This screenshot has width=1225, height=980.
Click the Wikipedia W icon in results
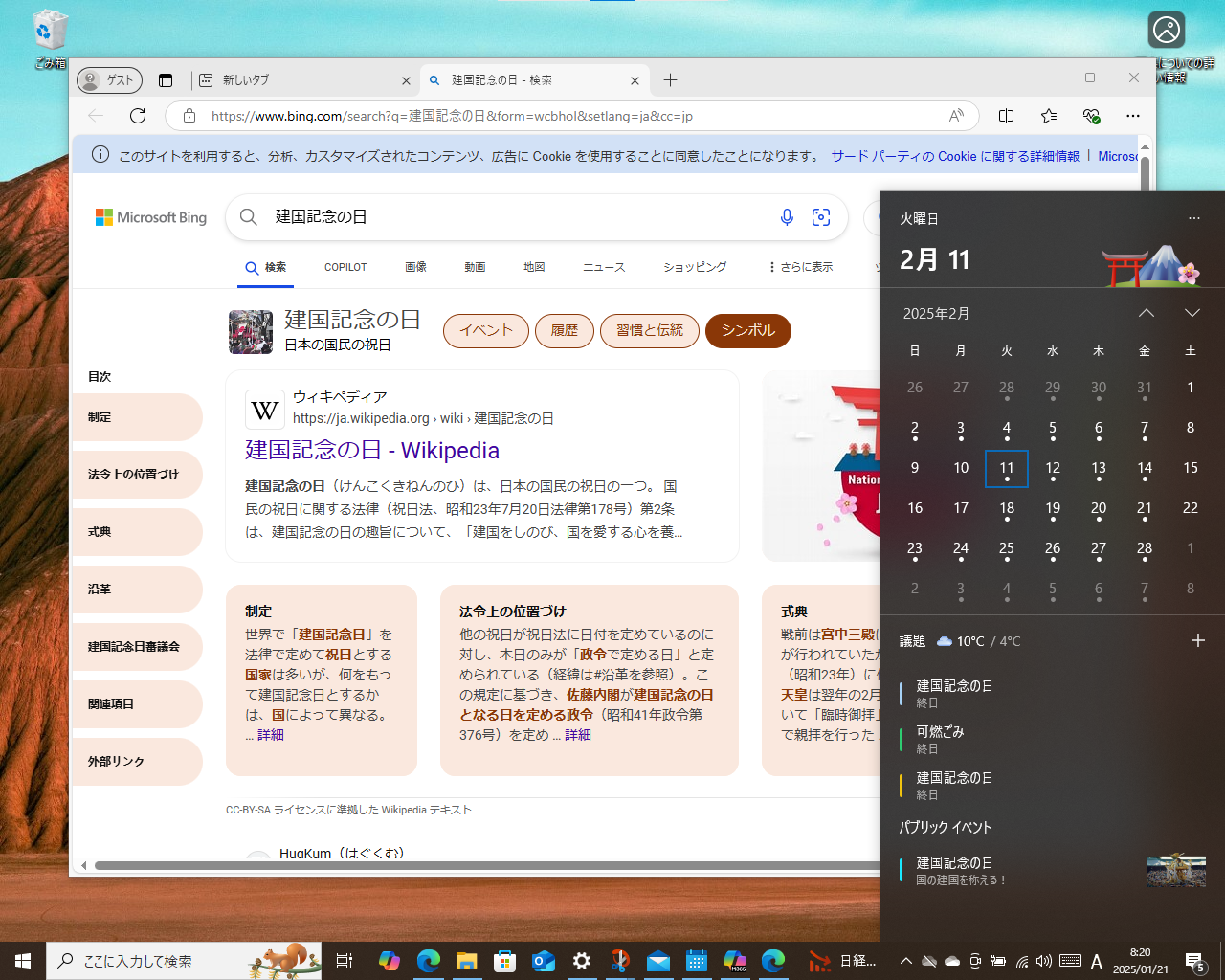(264, 410)
